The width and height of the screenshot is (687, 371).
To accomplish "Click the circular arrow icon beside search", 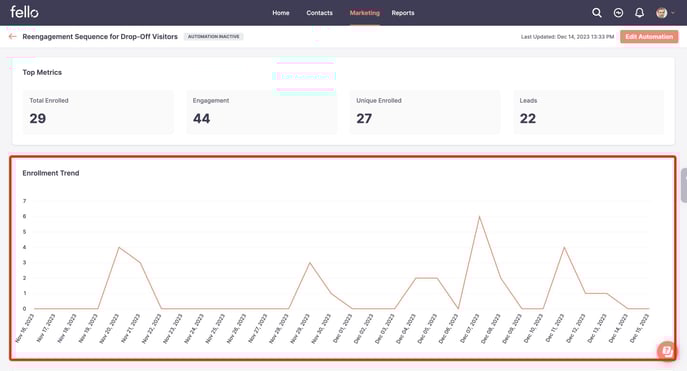I will tap(618, 13).
